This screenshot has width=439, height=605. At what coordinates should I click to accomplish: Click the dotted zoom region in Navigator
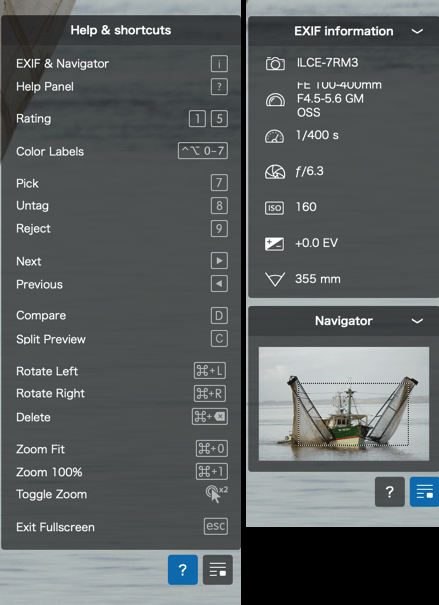(x=353, y=414)
